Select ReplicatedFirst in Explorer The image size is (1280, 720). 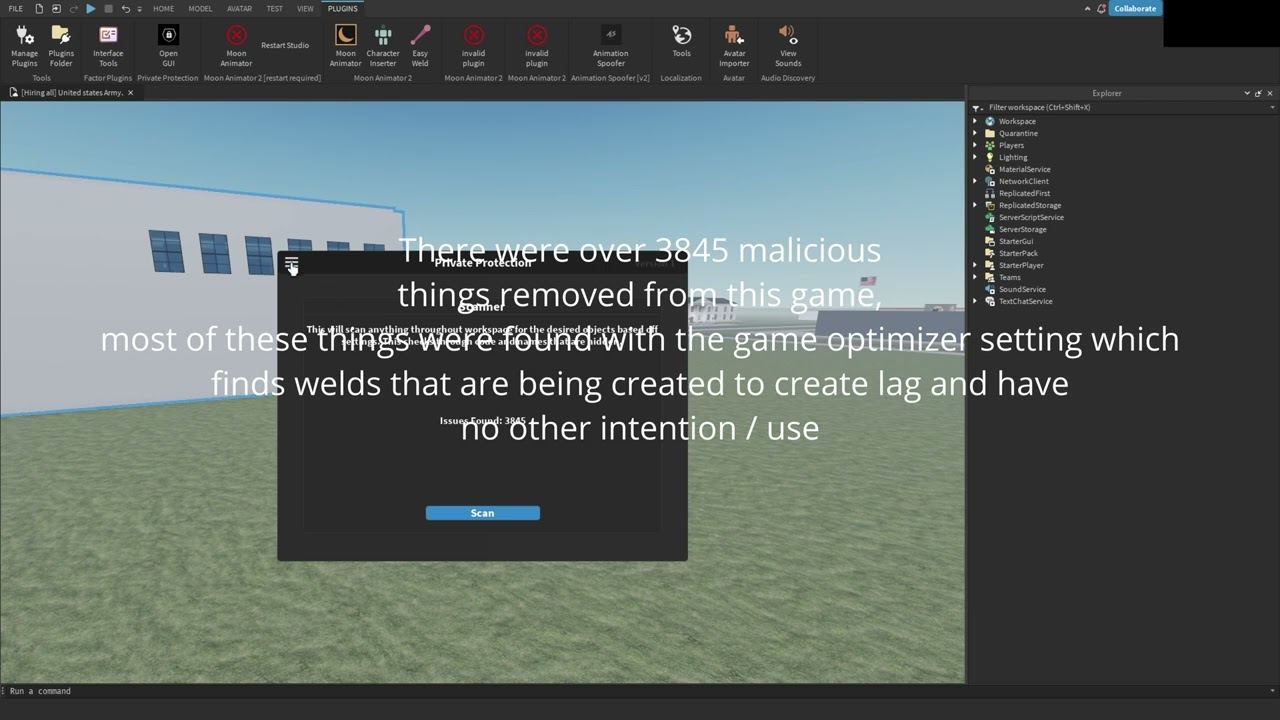click(1024, 193)
